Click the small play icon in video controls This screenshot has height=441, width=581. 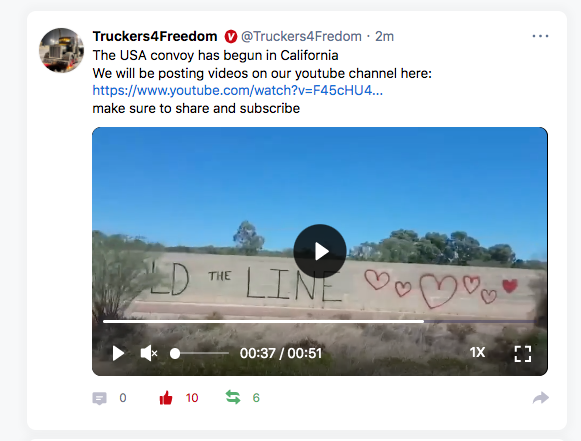point(118,353)
